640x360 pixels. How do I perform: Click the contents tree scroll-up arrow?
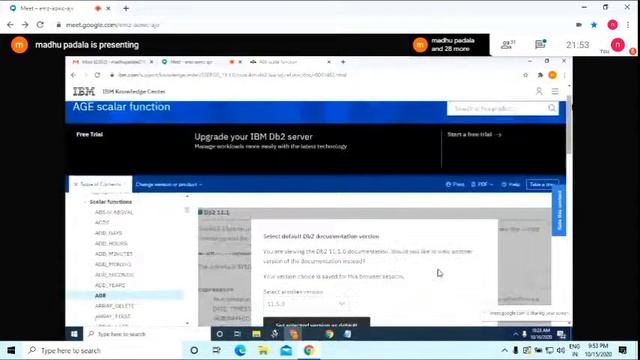click(187, 196)
